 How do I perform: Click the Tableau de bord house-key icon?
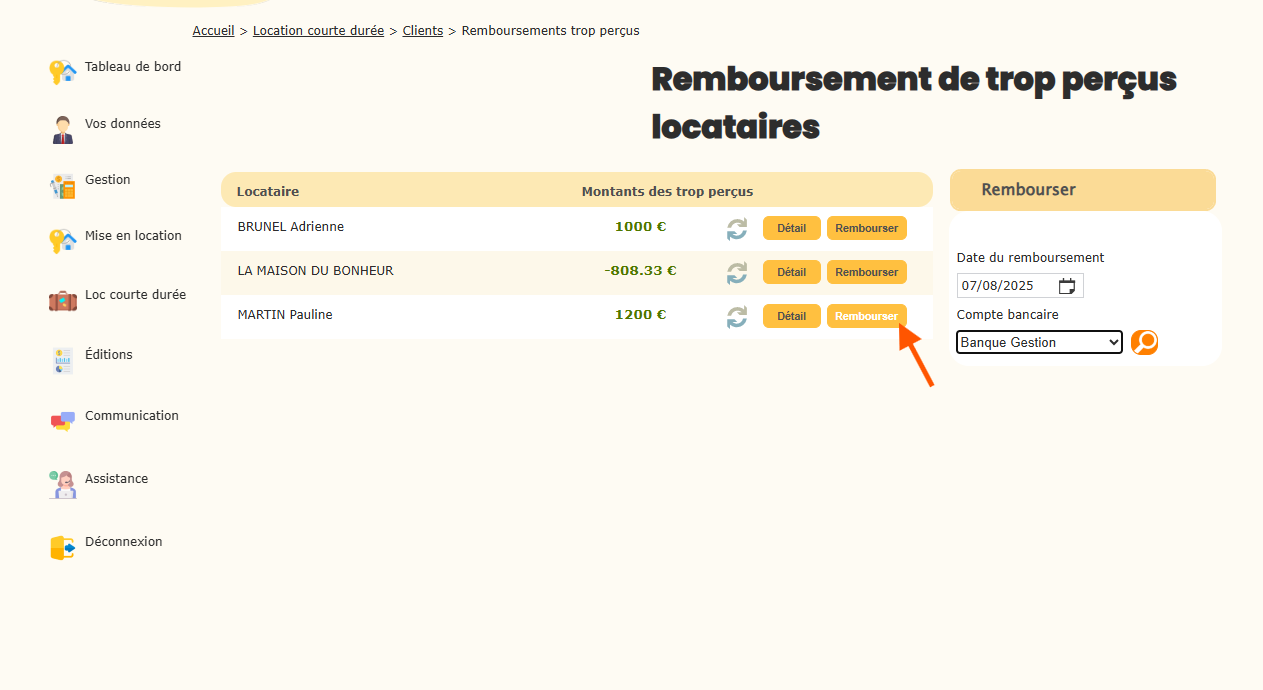click(x=63, y=72)
